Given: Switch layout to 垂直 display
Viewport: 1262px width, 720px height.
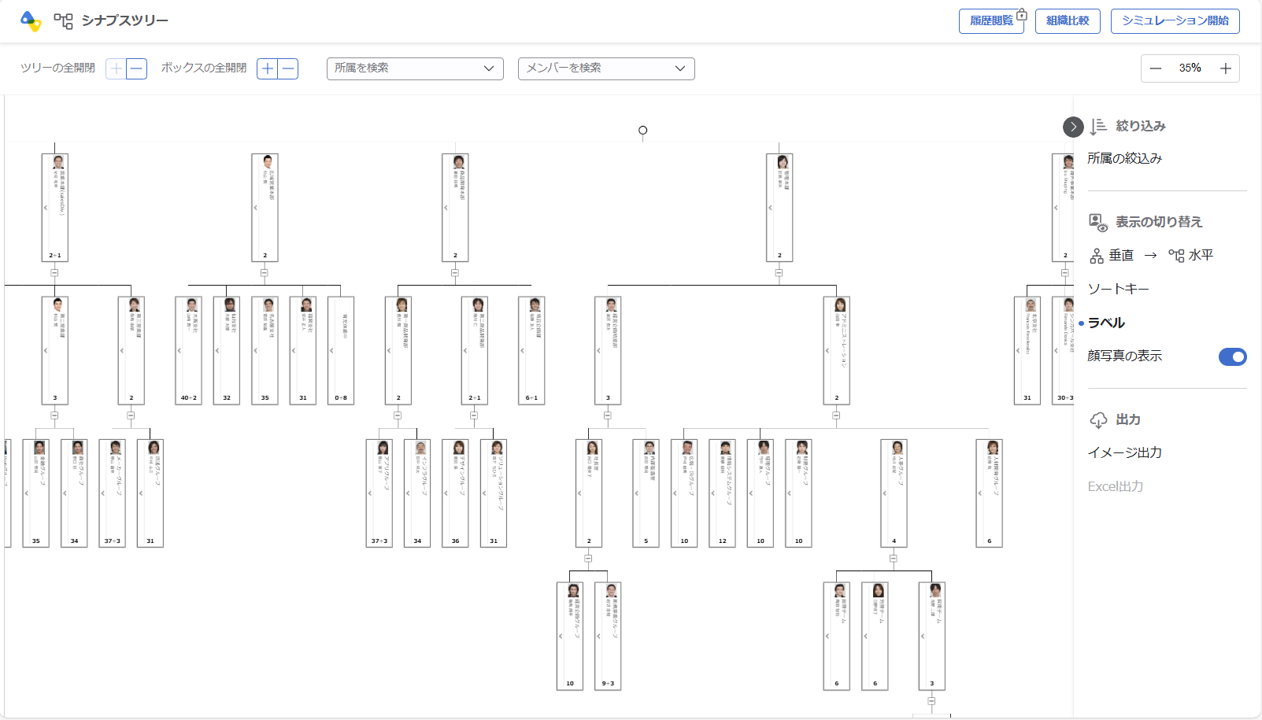Looking at the screenshot, I should pos(1111,256).
